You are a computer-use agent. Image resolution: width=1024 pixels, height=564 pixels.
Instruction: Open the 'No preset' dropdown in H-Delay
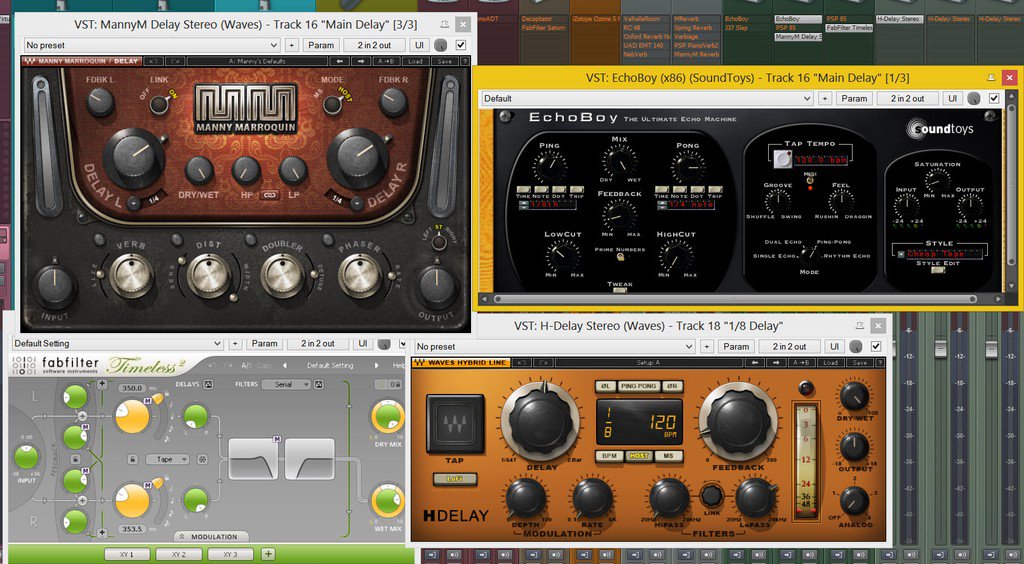coord(554,347)
